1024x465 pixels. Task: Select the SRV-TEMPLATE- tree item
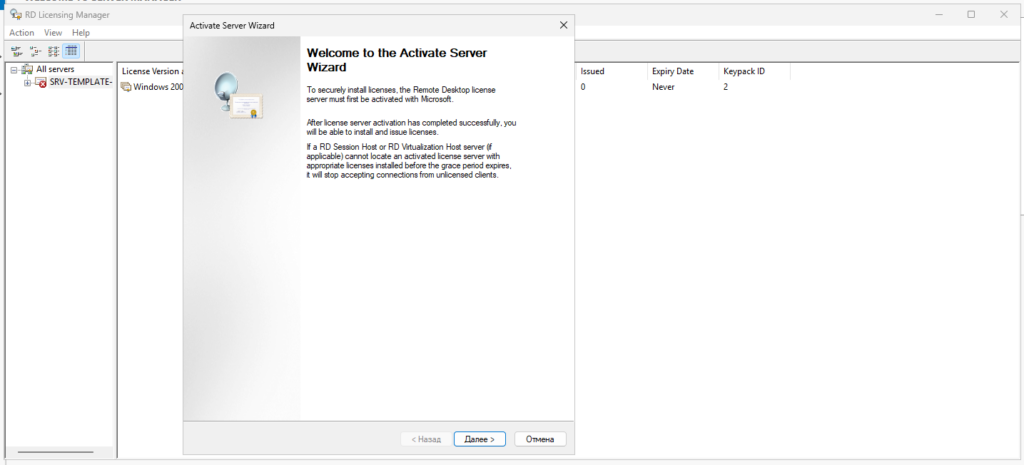tap(81, 82)
